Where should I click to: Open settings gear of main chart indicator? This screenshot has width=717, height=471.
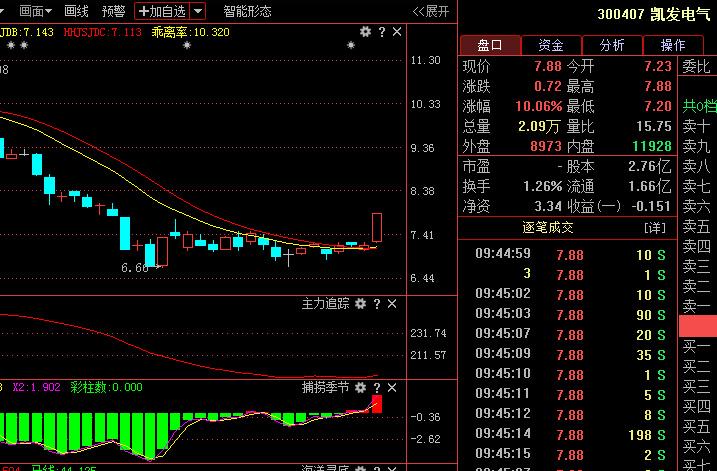point(365,32)
